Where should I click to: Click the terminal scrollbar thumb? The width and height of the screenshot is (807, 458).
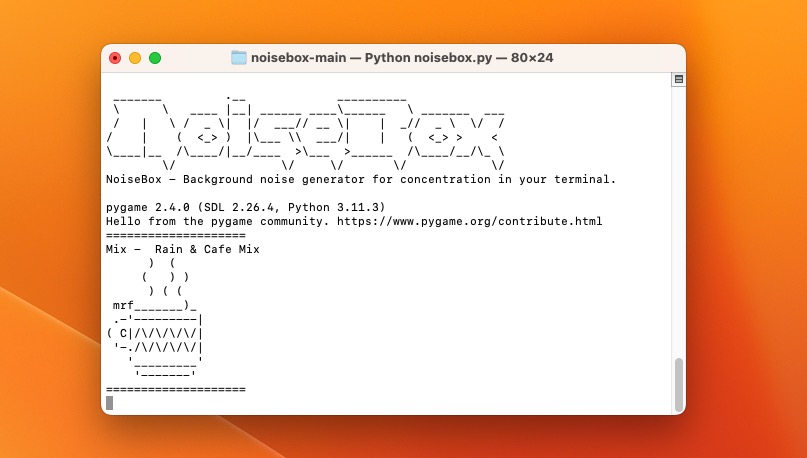pos(679,383)
